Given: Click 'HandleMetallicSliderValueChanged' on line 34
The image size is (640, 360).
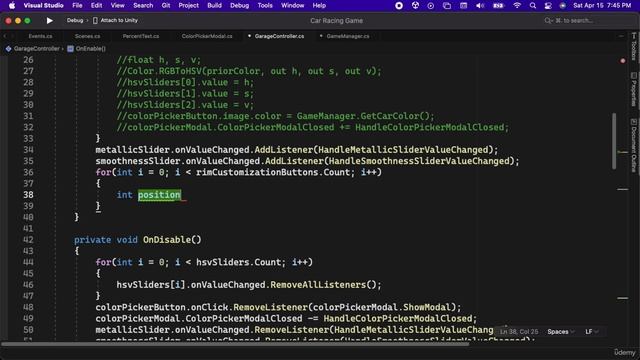Looking at the screenshot, I should (x=403, y=150).
